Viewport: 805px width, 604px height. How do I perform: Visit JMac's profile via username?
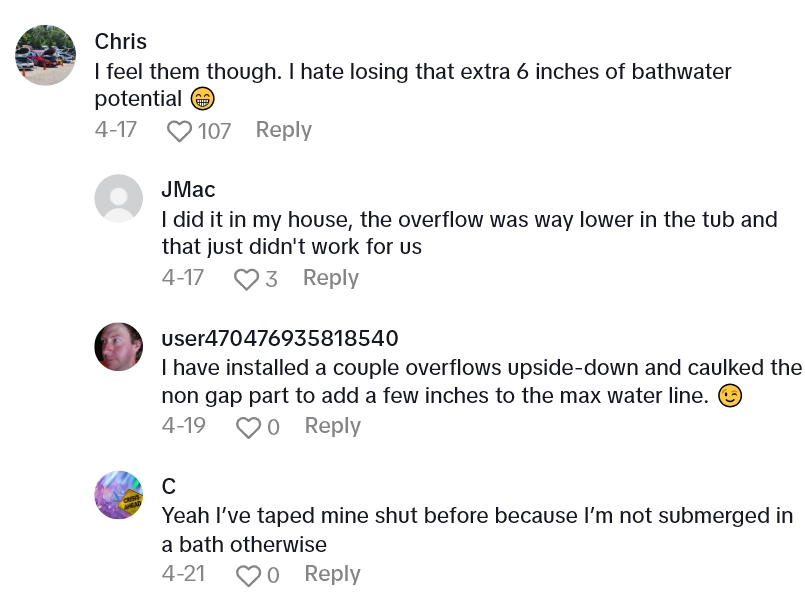click(188, 190)
